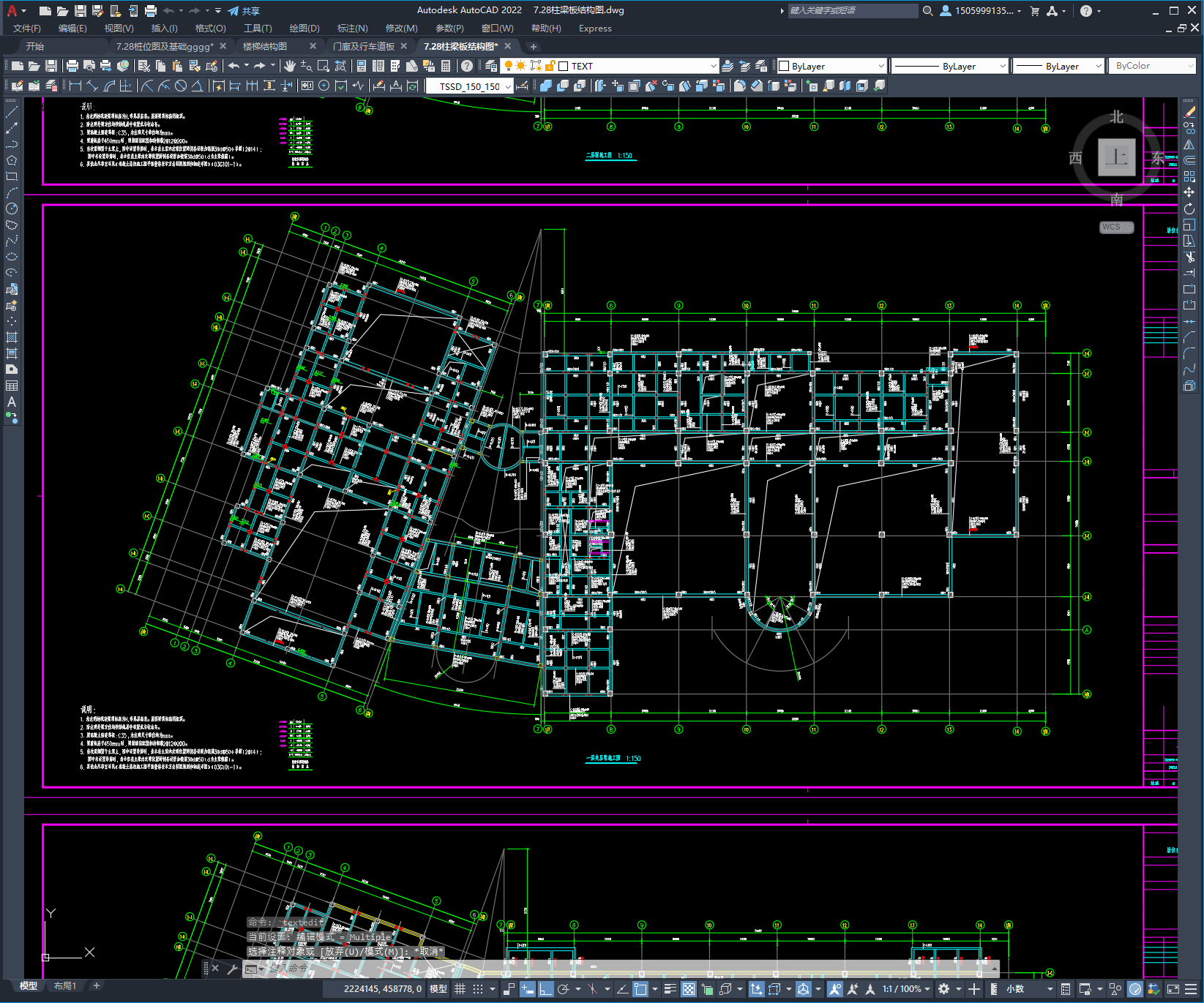This screenshot has width=1204, height=1003.
Task: Click the new drawing tab plus button
Action: tap(533, 47)
